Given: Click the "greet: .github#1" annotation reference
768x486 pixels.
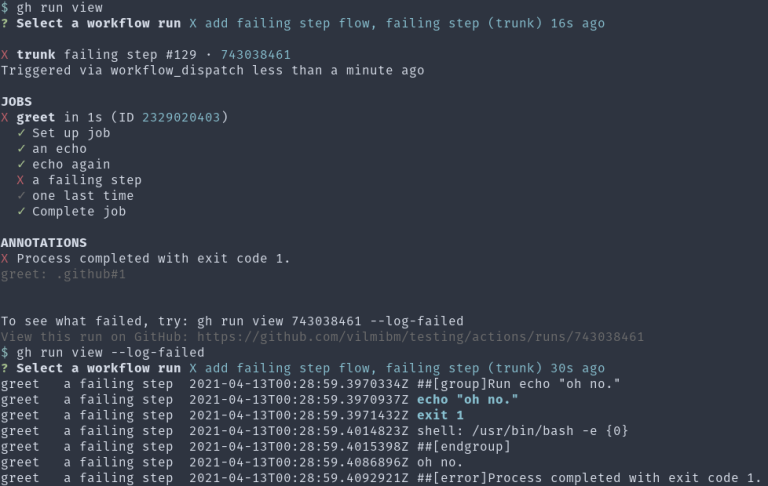Looking at the screenshot, I should (x=63, y=274).
